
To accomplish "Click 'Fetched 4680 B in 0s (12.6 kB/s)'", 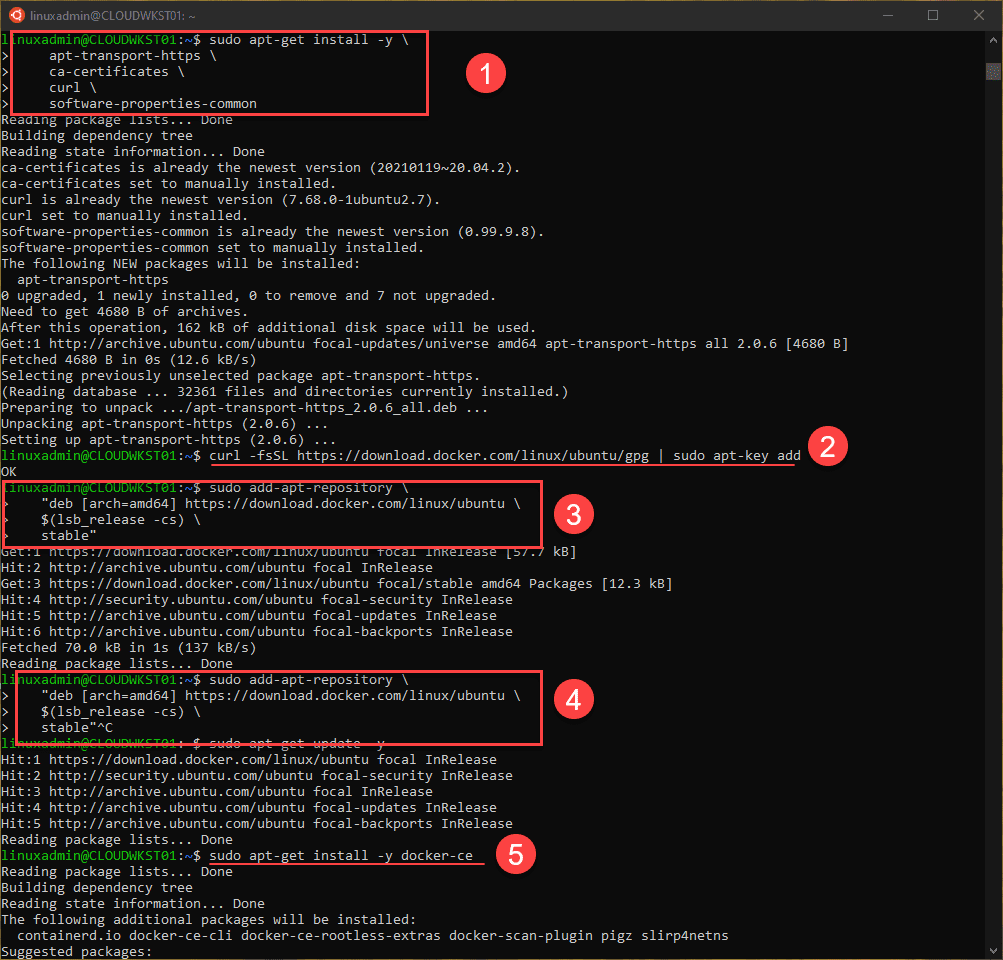I will [129, 359].
